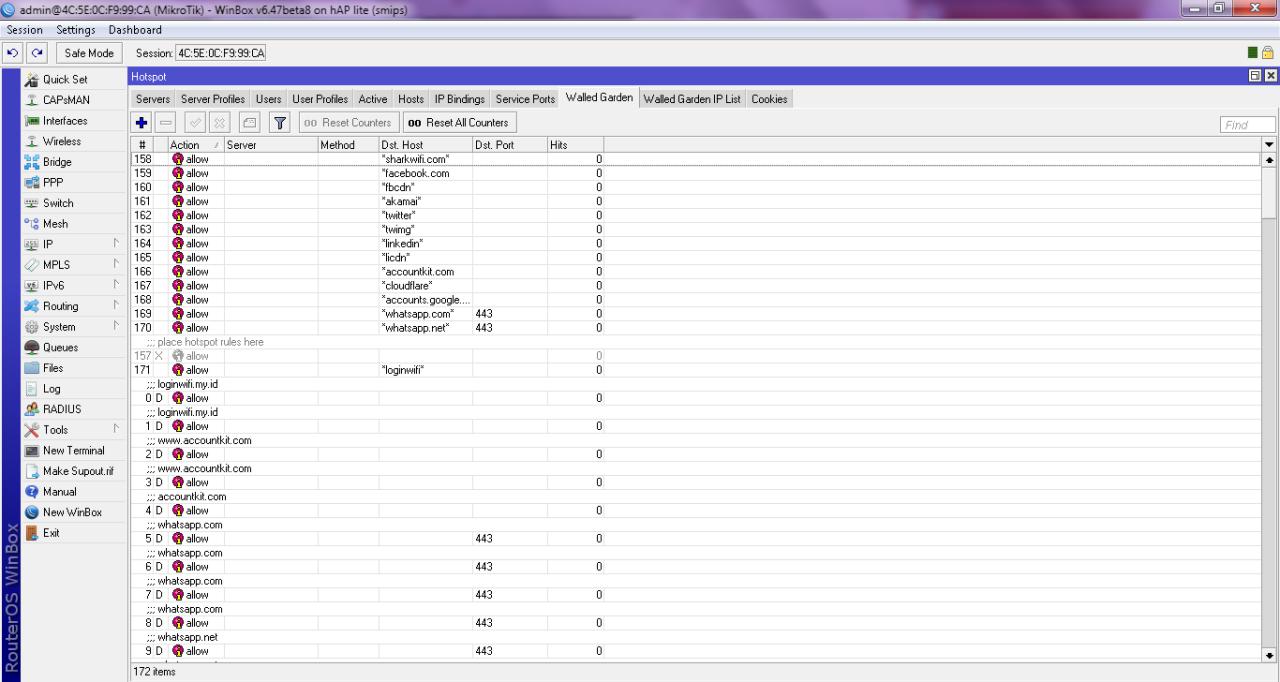Click the undo arrow icon
1280x682 pixels.
11,53
